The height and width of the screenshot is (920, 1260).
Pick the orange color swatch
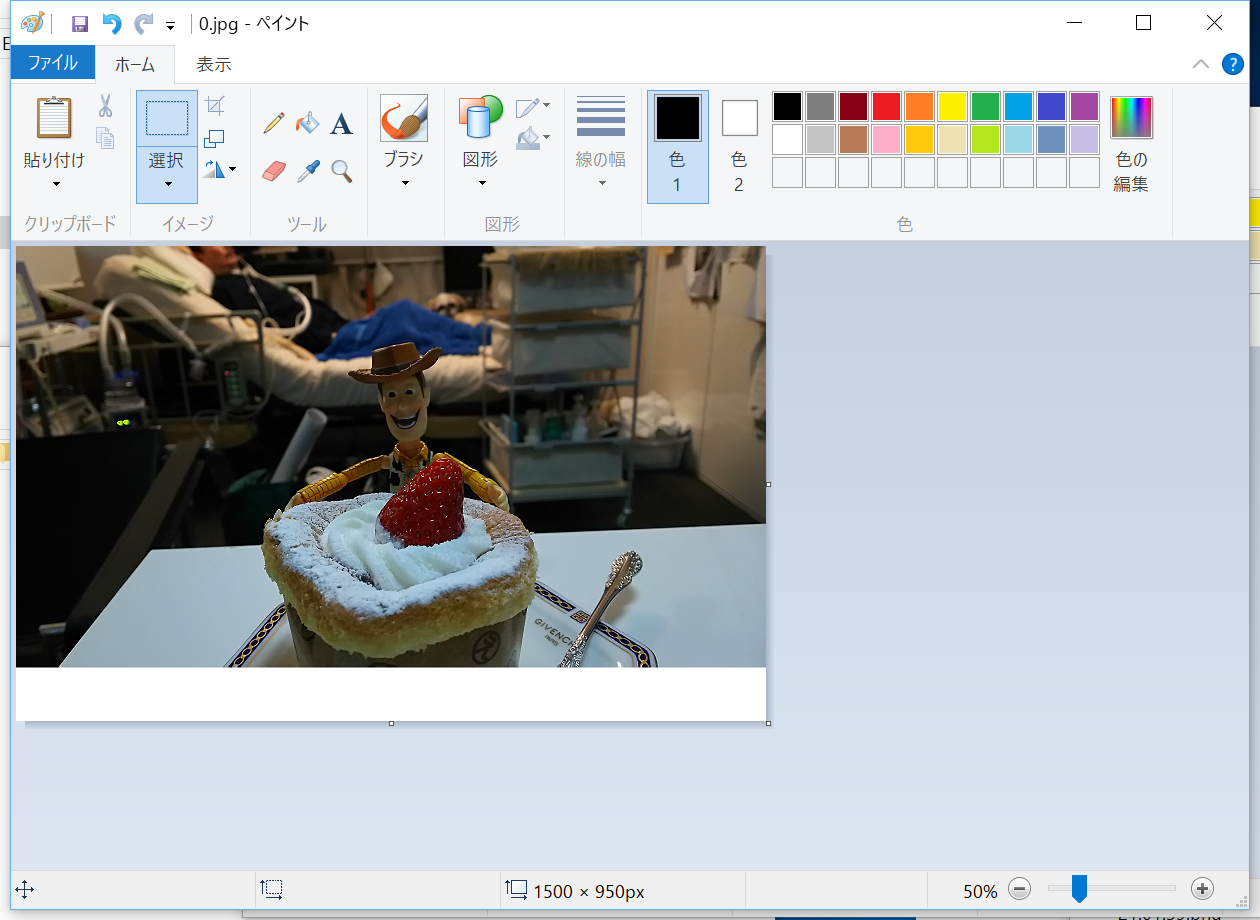coord(920,106)
